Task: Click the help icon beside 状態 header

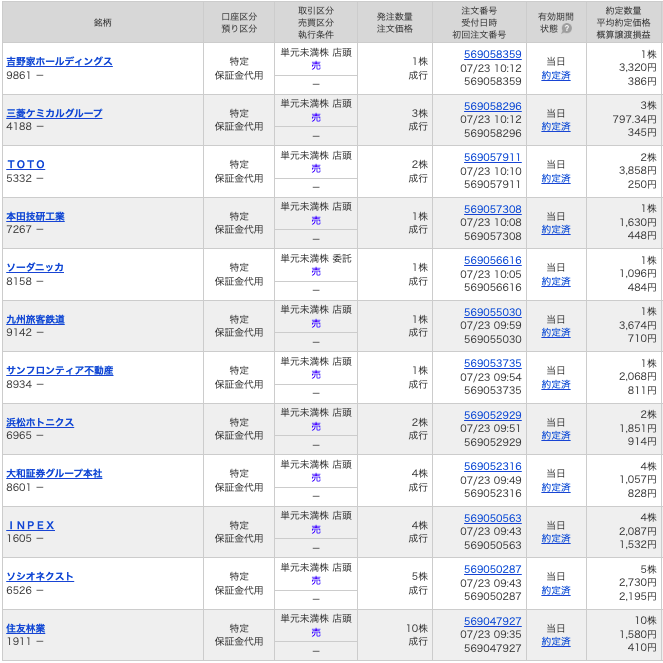Action: coord(567,28)
